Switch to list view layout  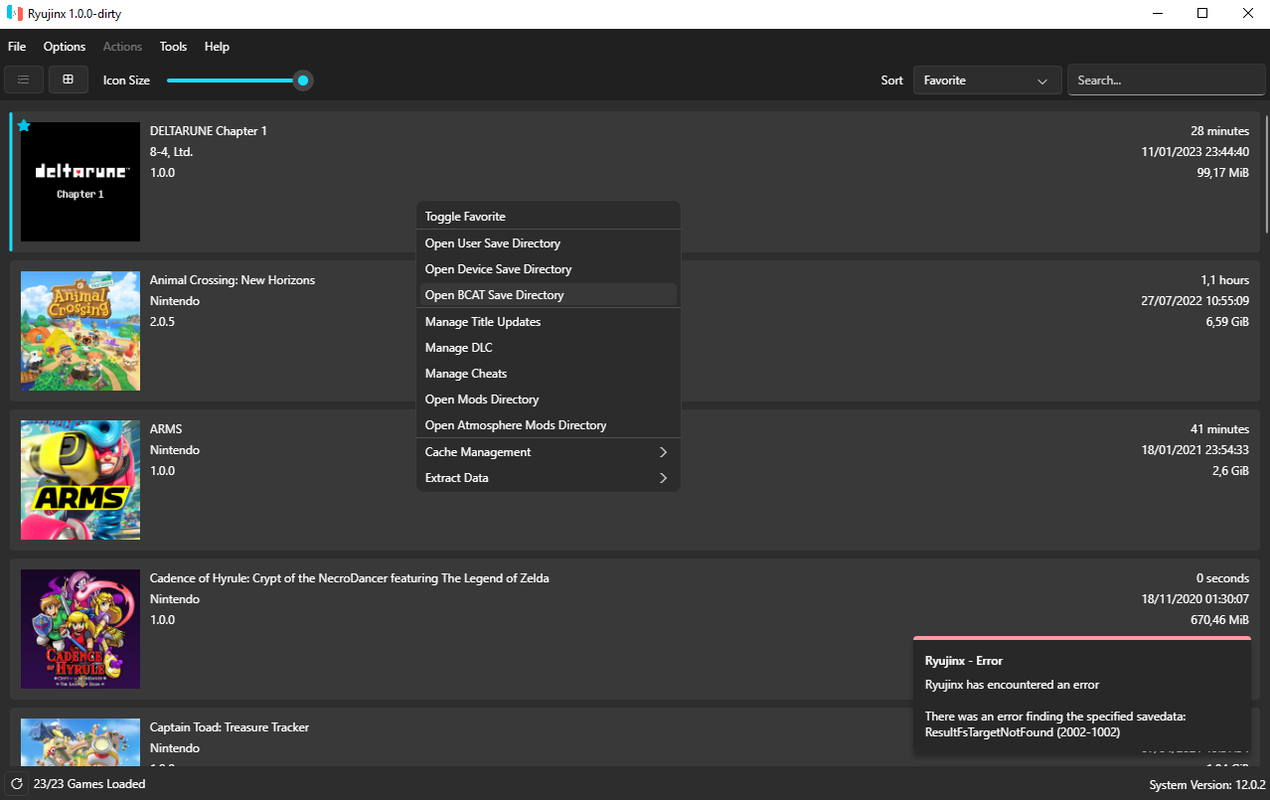pos(23,80)
